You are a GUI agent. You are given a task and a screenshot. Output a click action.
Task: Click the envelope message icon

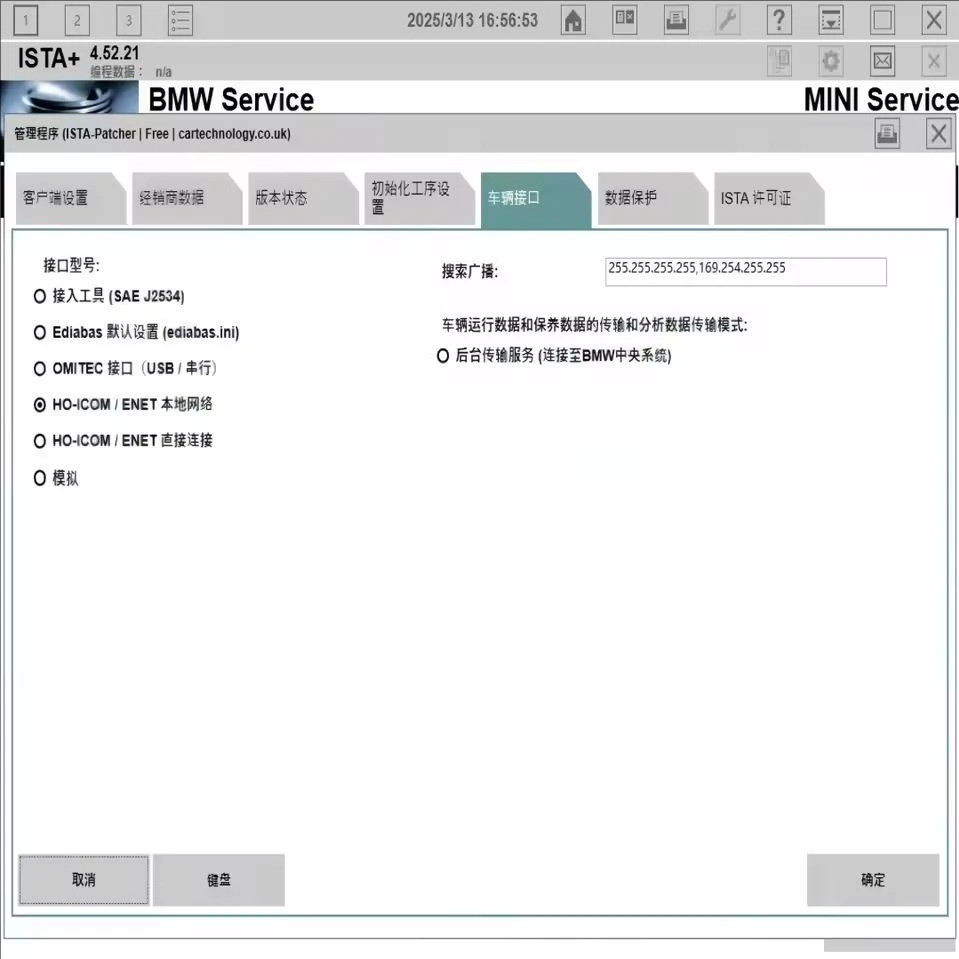[x=882, y=61]
